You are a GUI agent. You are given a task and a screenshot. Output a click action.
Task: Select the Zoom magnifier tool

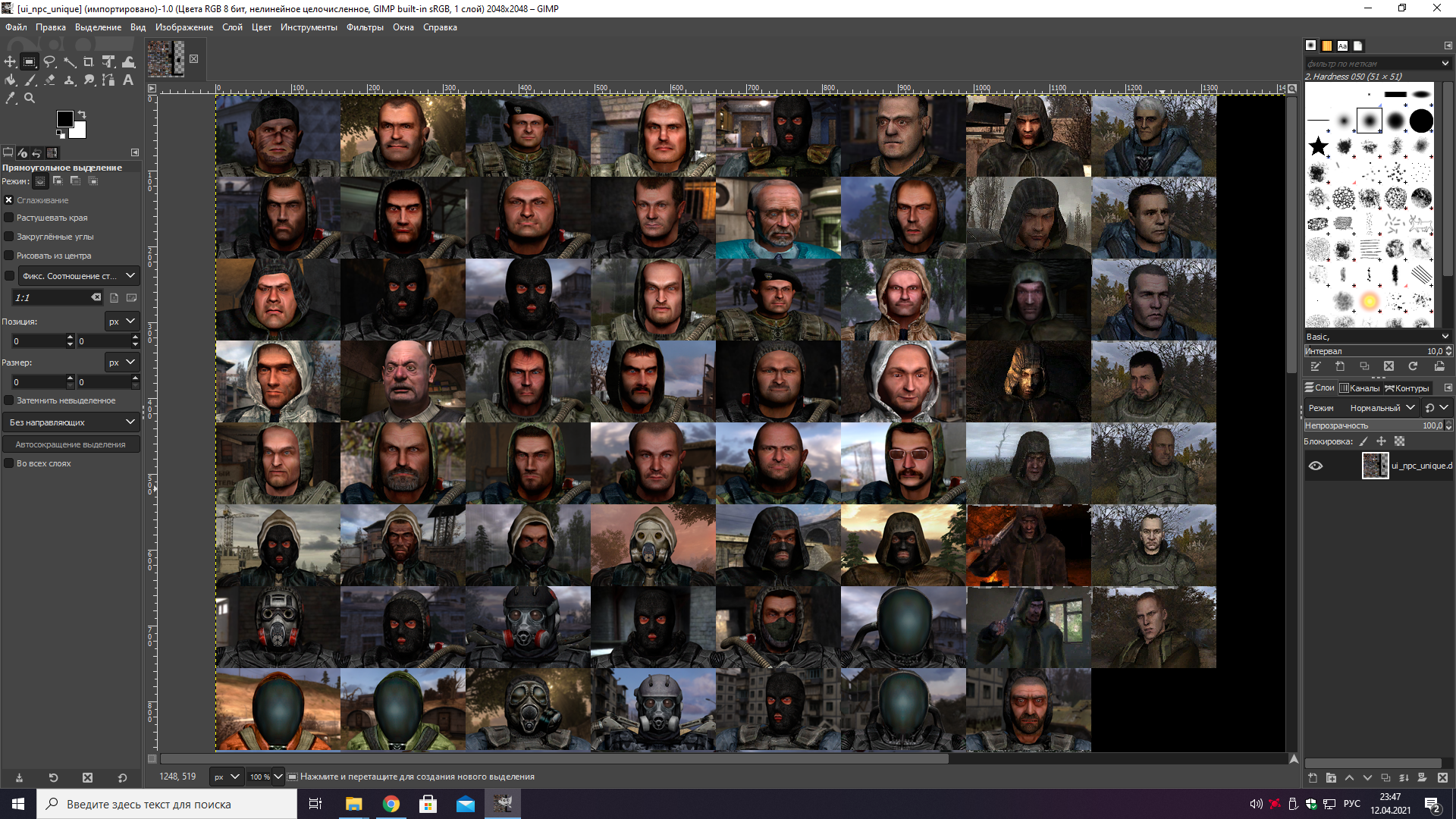click(x=30, y=98)
